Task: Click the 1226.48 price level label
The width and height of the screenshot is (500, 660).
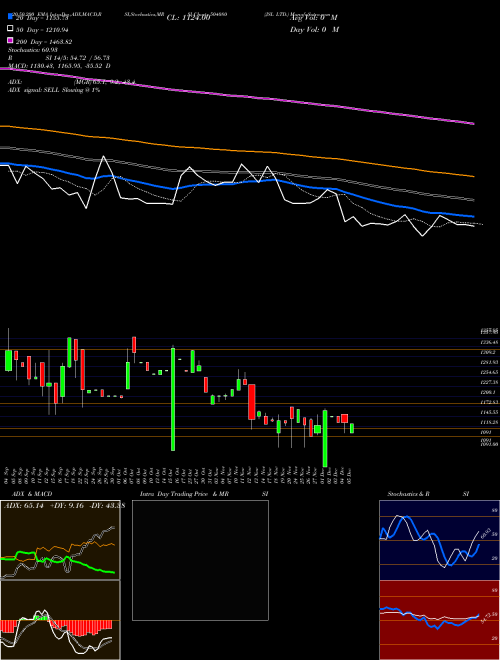Action: (489, 342)
